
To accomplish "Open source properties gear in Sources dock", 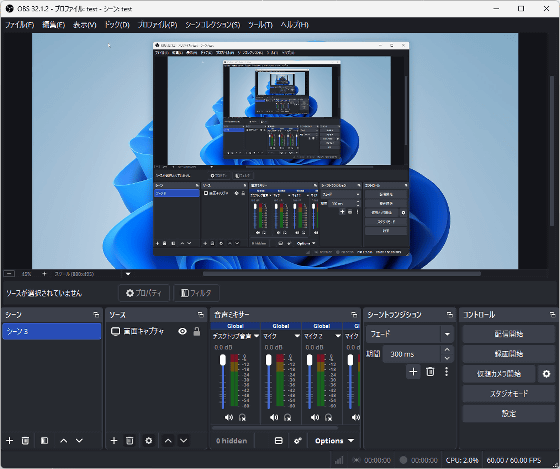I will [x=149, y=440].
